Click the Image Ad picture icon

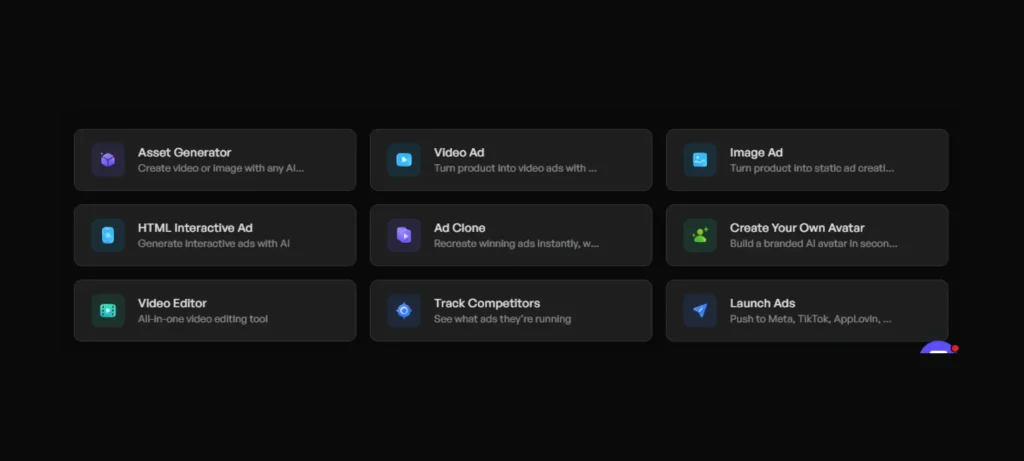[x=700, y=160]
